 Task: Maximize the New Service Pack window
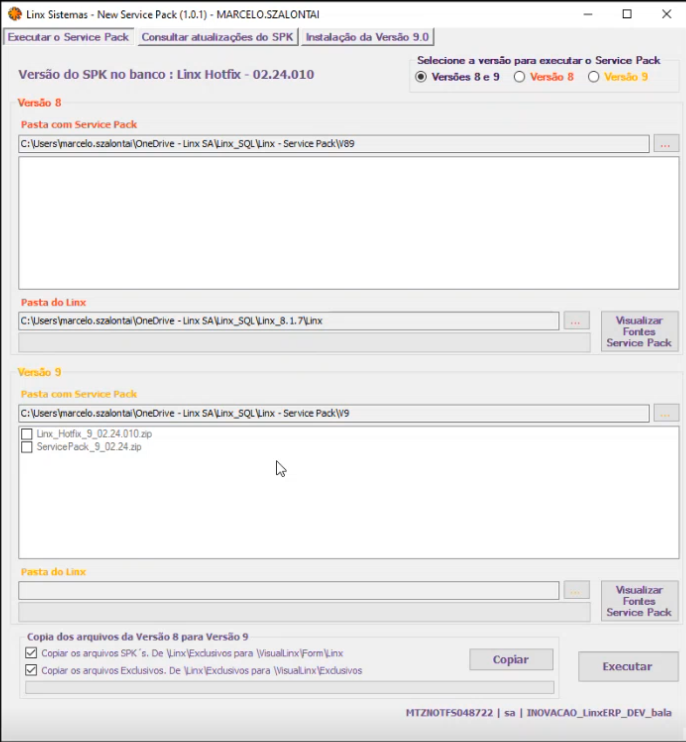pos(627,14)
